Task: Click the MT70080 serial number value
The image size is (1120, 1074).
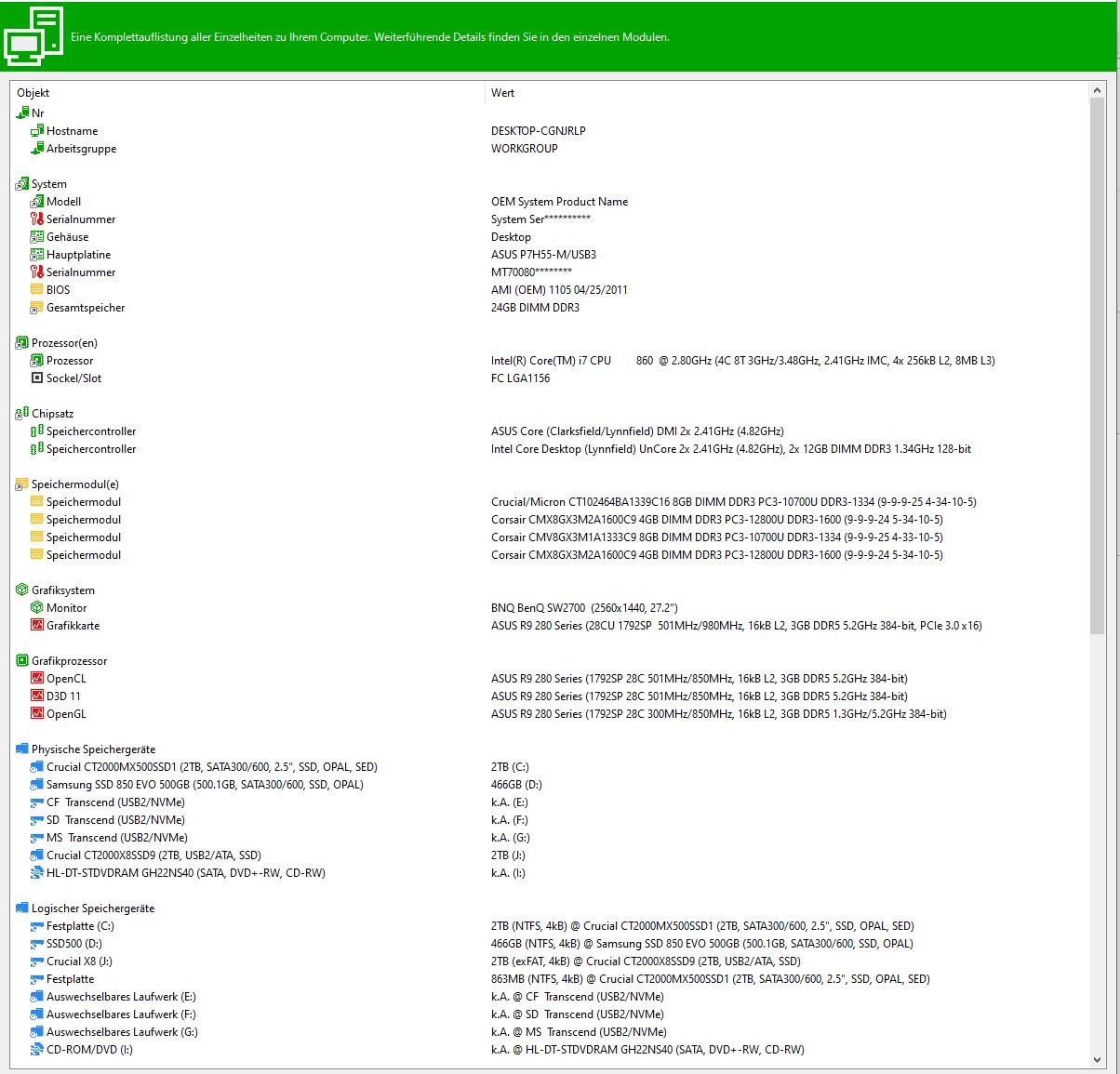Action: pos(531,272)
